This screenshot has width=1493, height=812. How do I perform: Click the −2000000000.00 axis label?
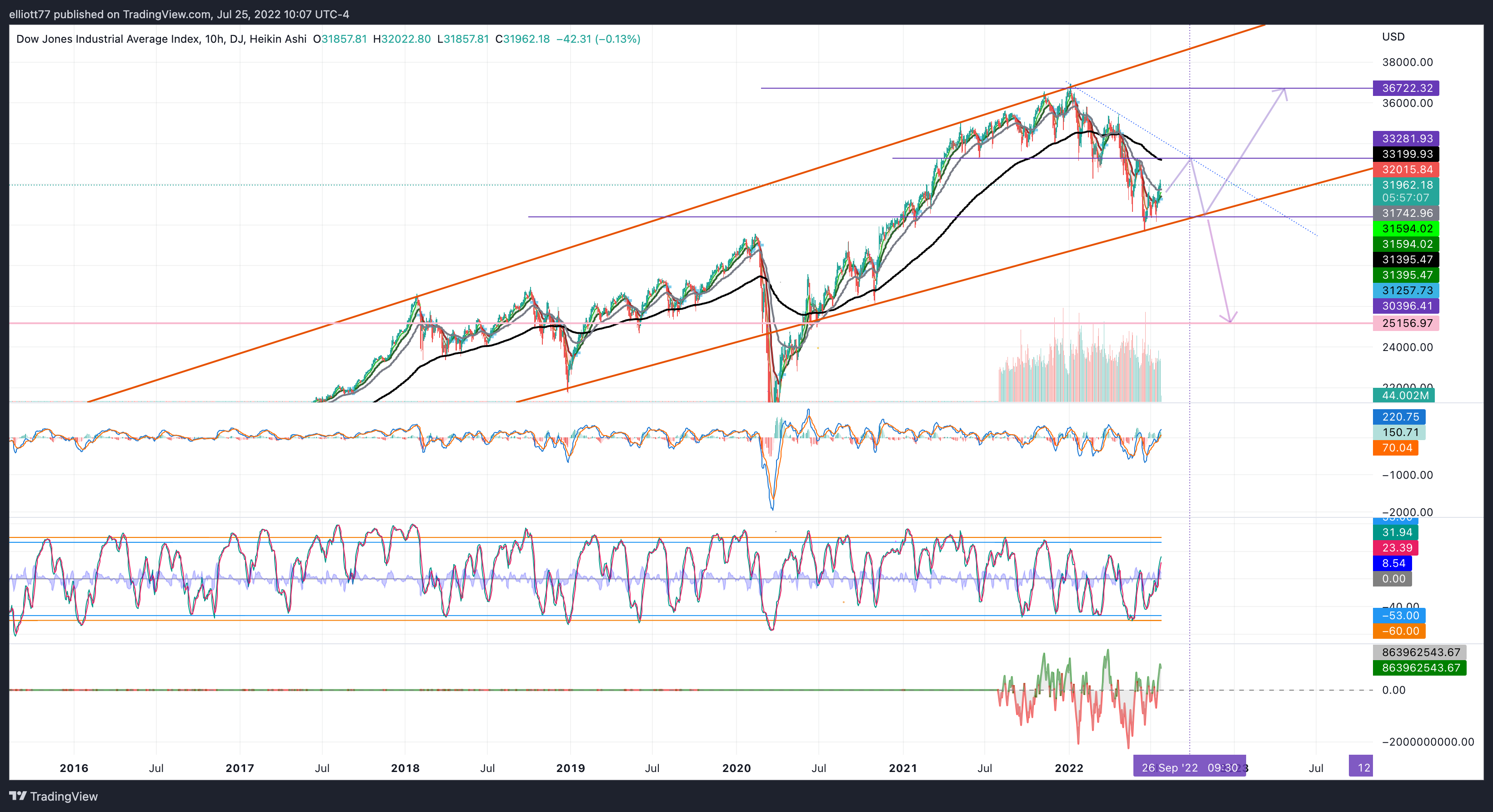1428,742
